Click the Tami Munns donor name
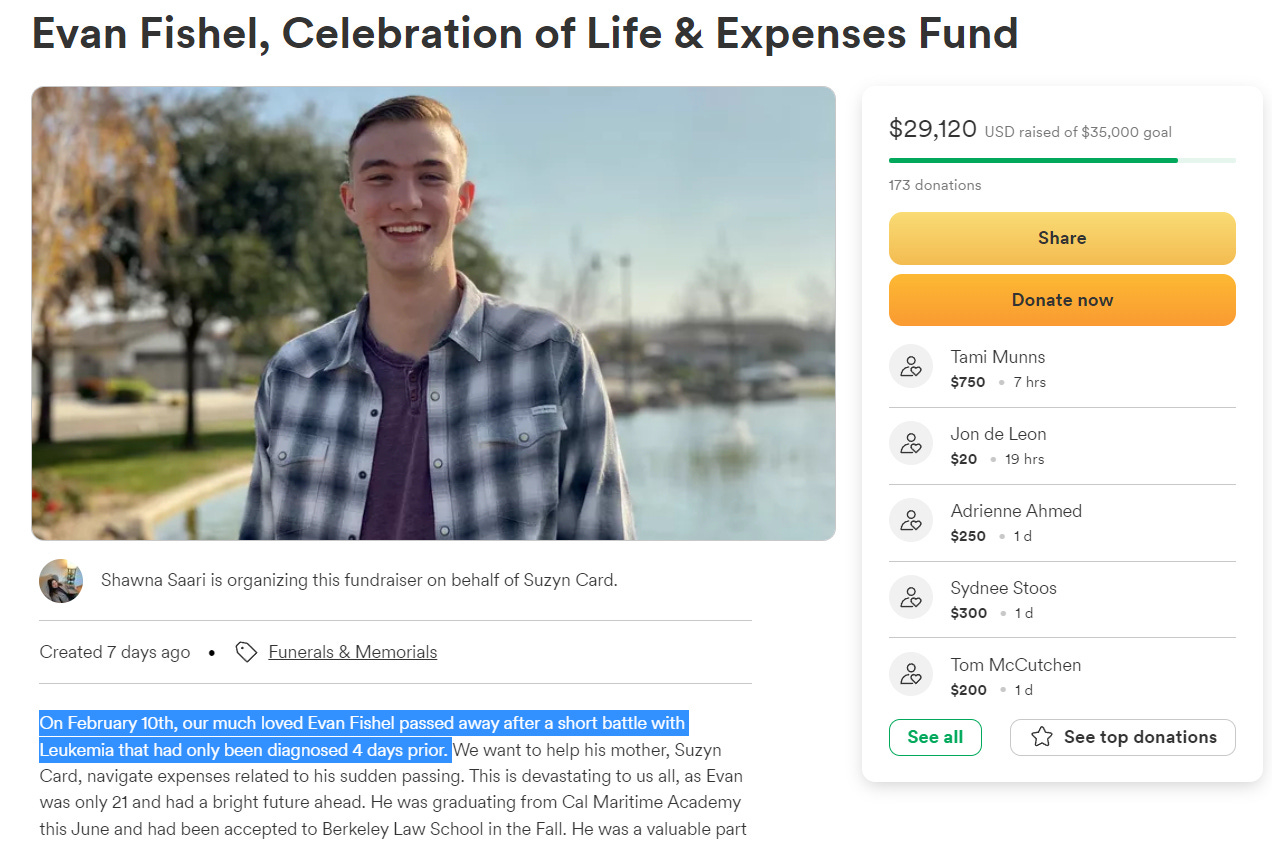Viewport: 1272px width, 845px height. [x=998, y=357]
